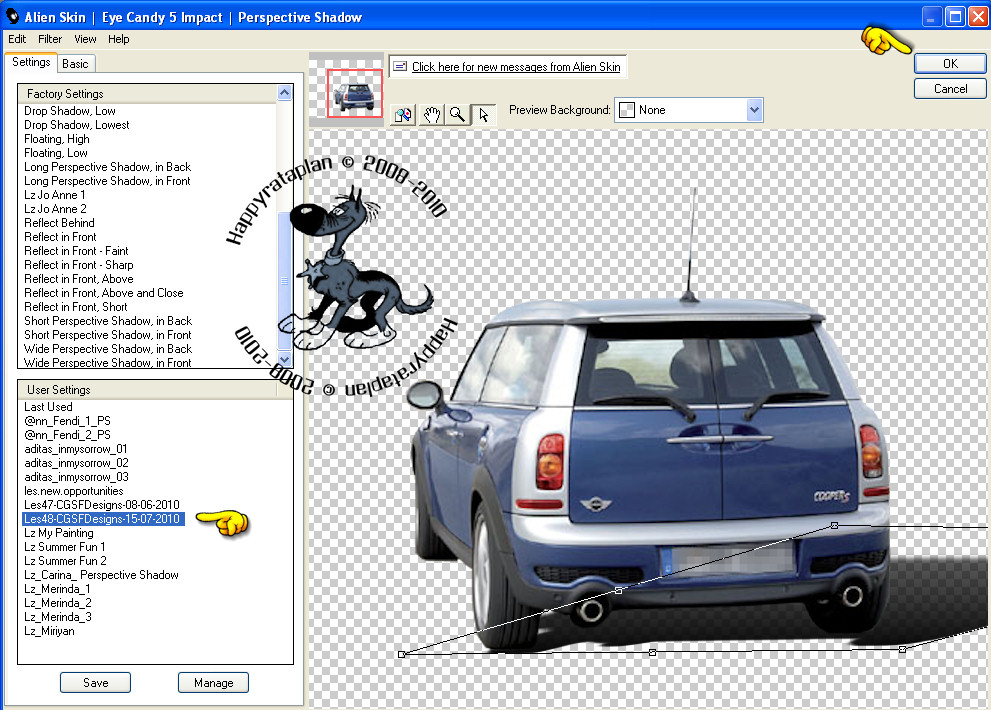Screen dimensions: 991x710
Task: Click the Alien Skin logo in title bar
Action: pyautogui.click(x=12, y=16)
